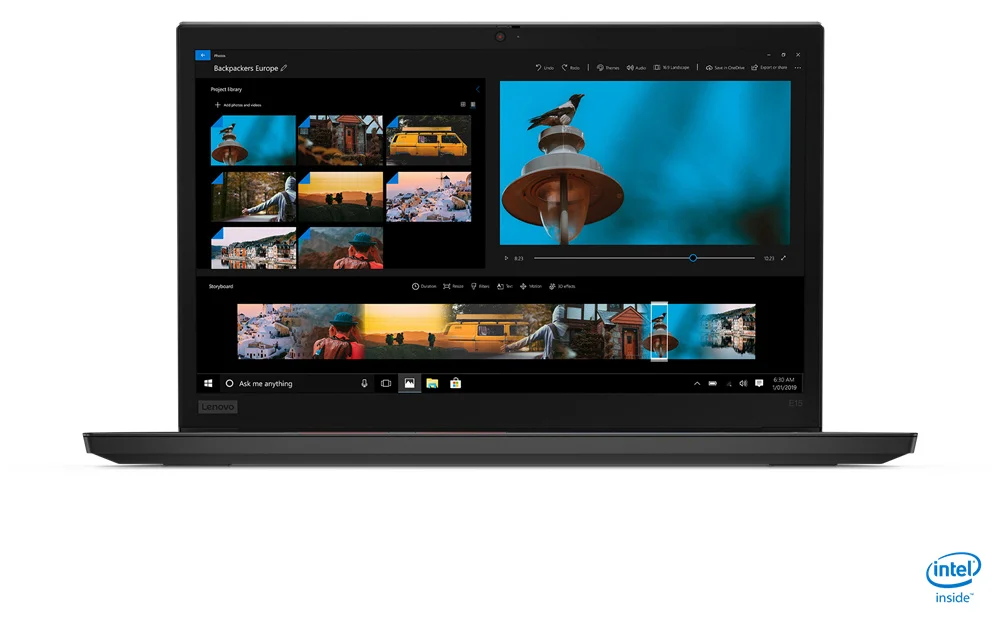The image size is (1000, 618).
Task: Show hidden system tray icons
Action: [x=697, y=383]
